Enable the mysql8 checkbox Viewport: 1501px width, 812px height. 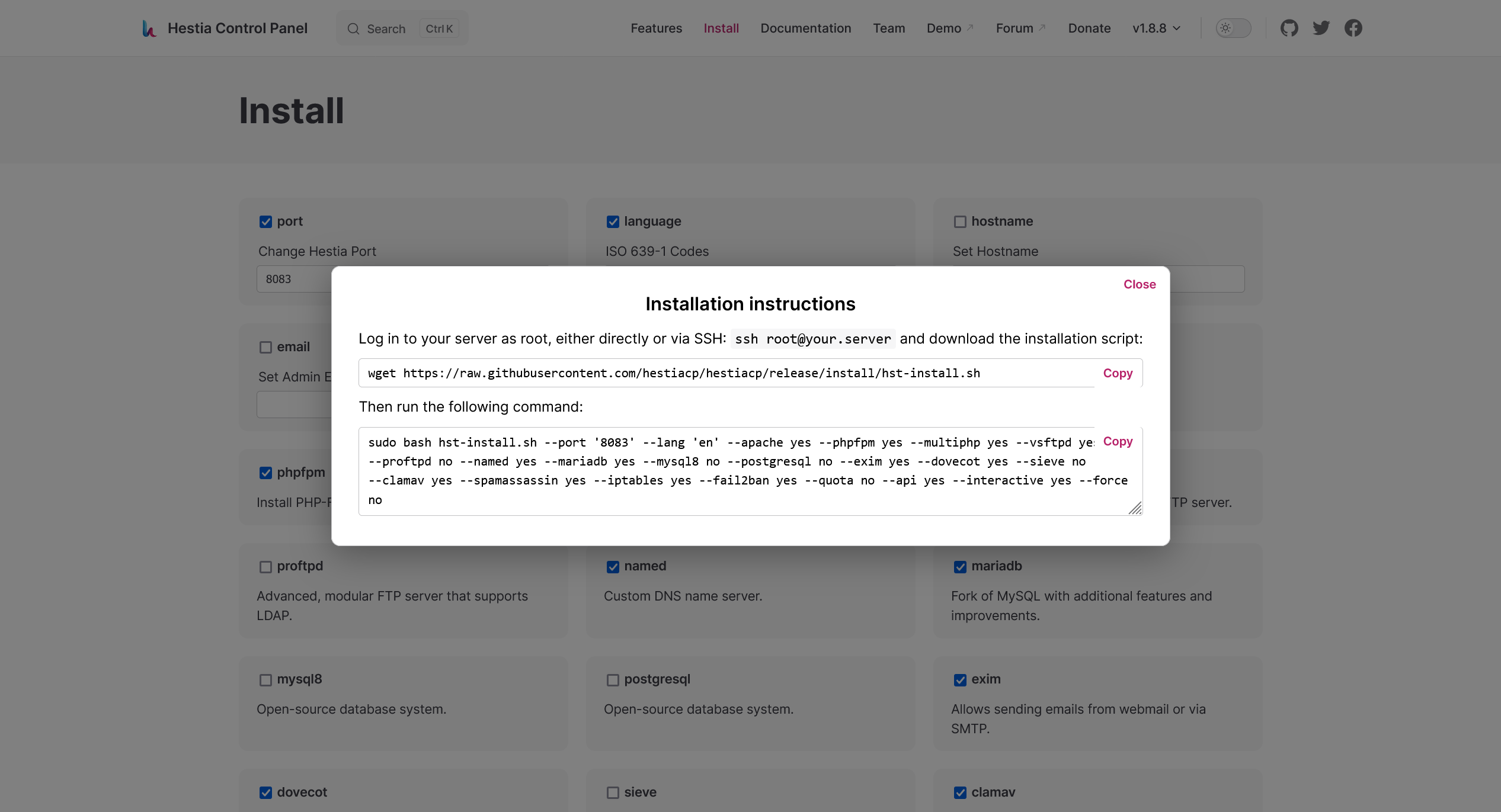(x=265, y=680)
